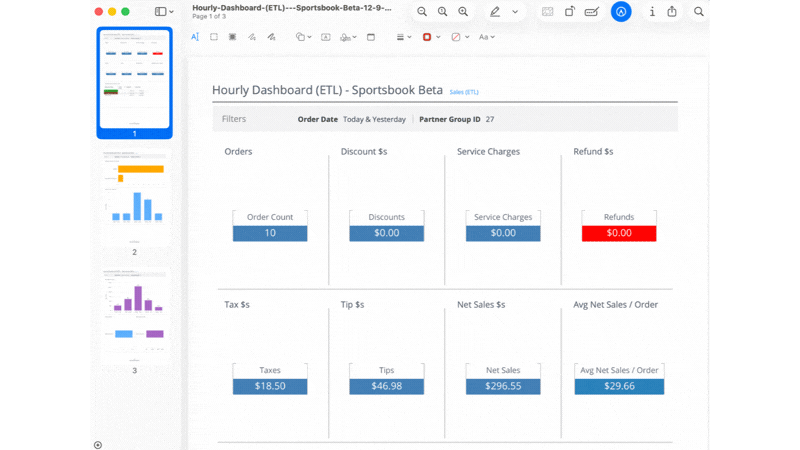800x450 pixels.
Task: Open the highlight pen options chevron
Action: pos(515,12)
